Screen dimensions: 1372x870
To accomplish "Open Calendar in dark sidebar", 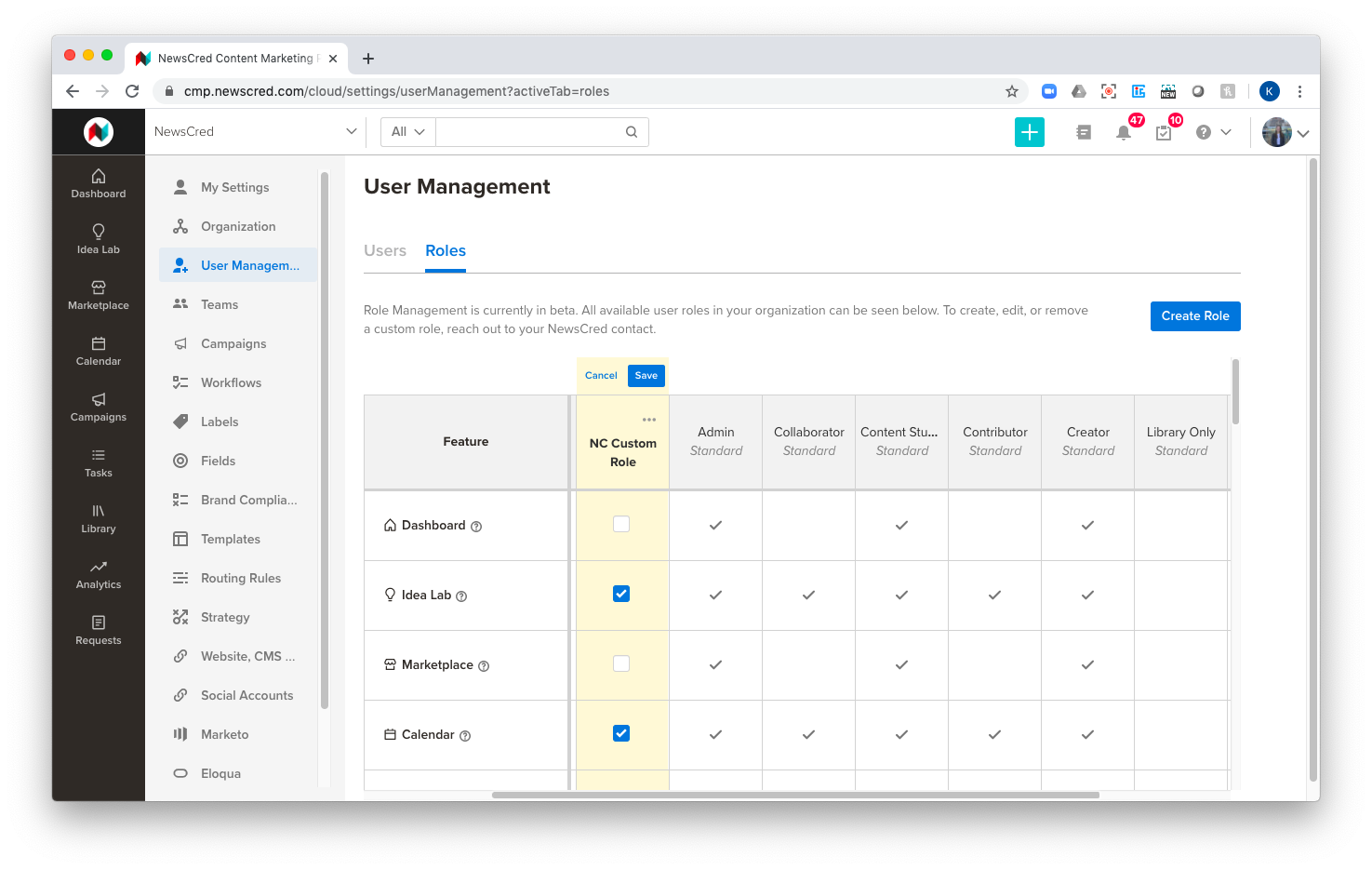I will (x=99, y=351).
